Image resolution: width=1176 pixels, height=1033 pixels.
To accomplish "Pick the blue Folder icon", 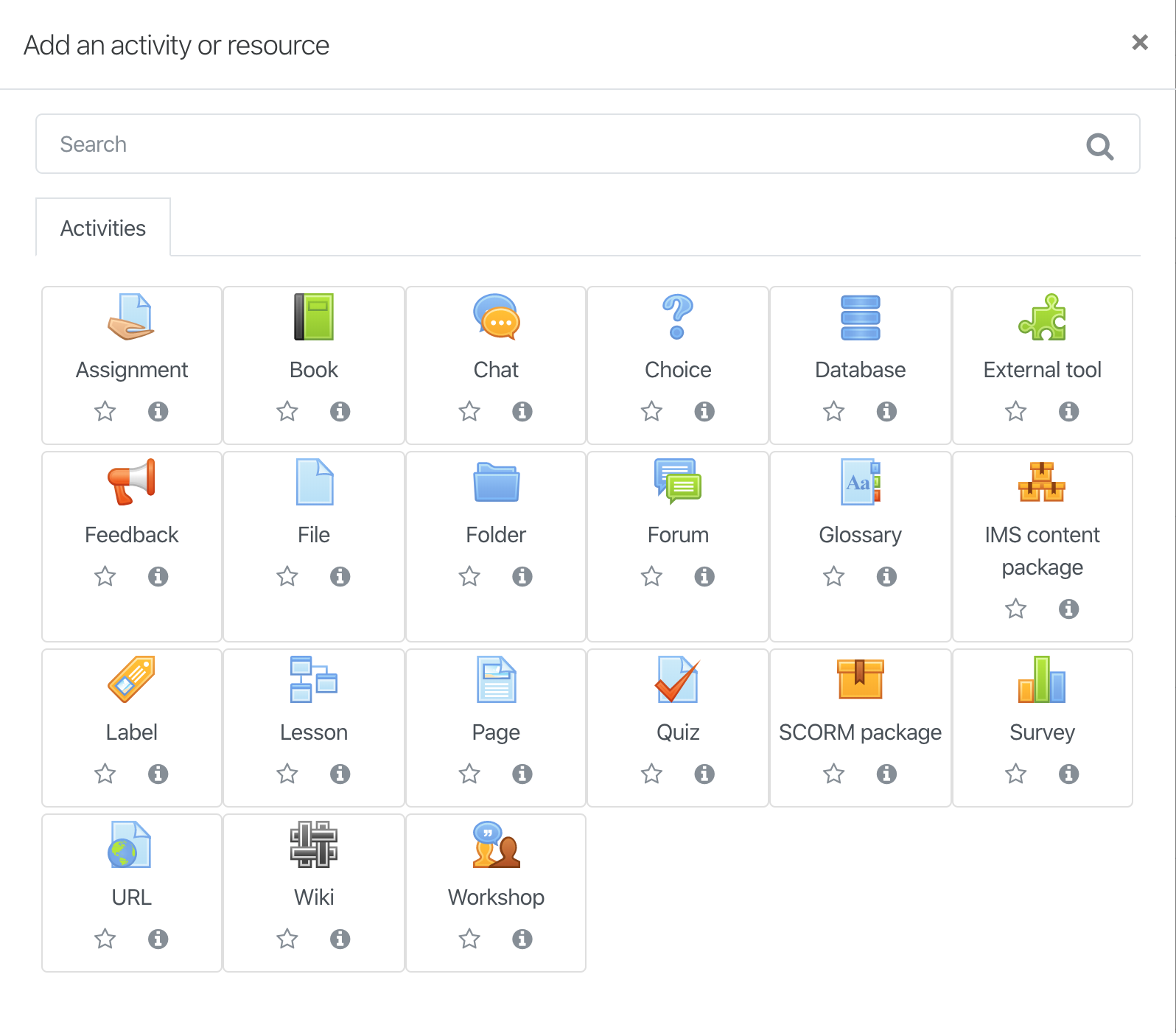I will point(496,482).
